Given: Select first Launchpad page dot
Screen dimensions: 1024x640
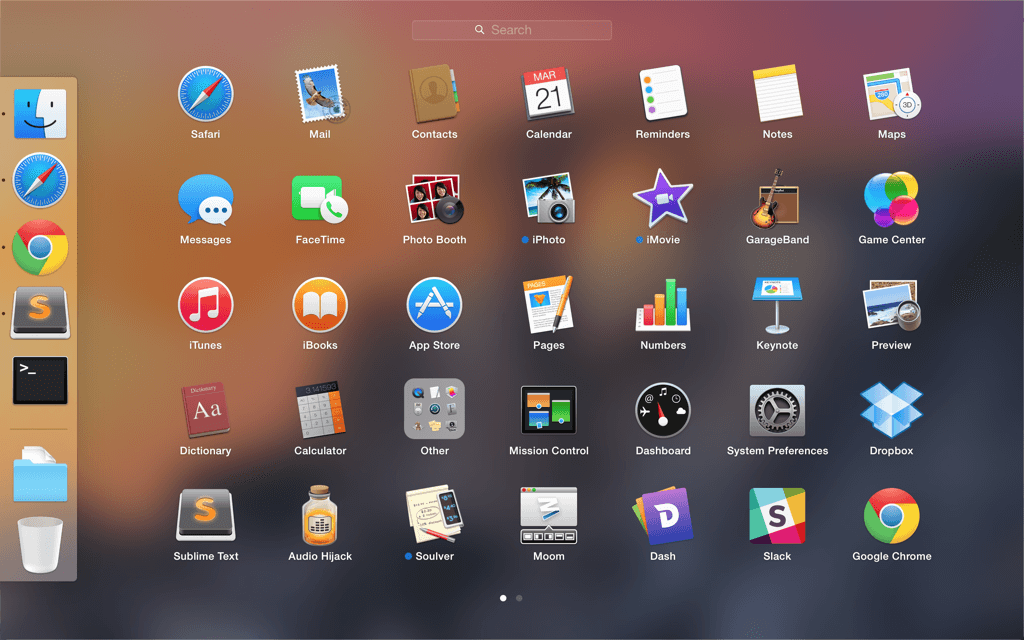Looking at the screenshot, I should (x=503, y=598).
